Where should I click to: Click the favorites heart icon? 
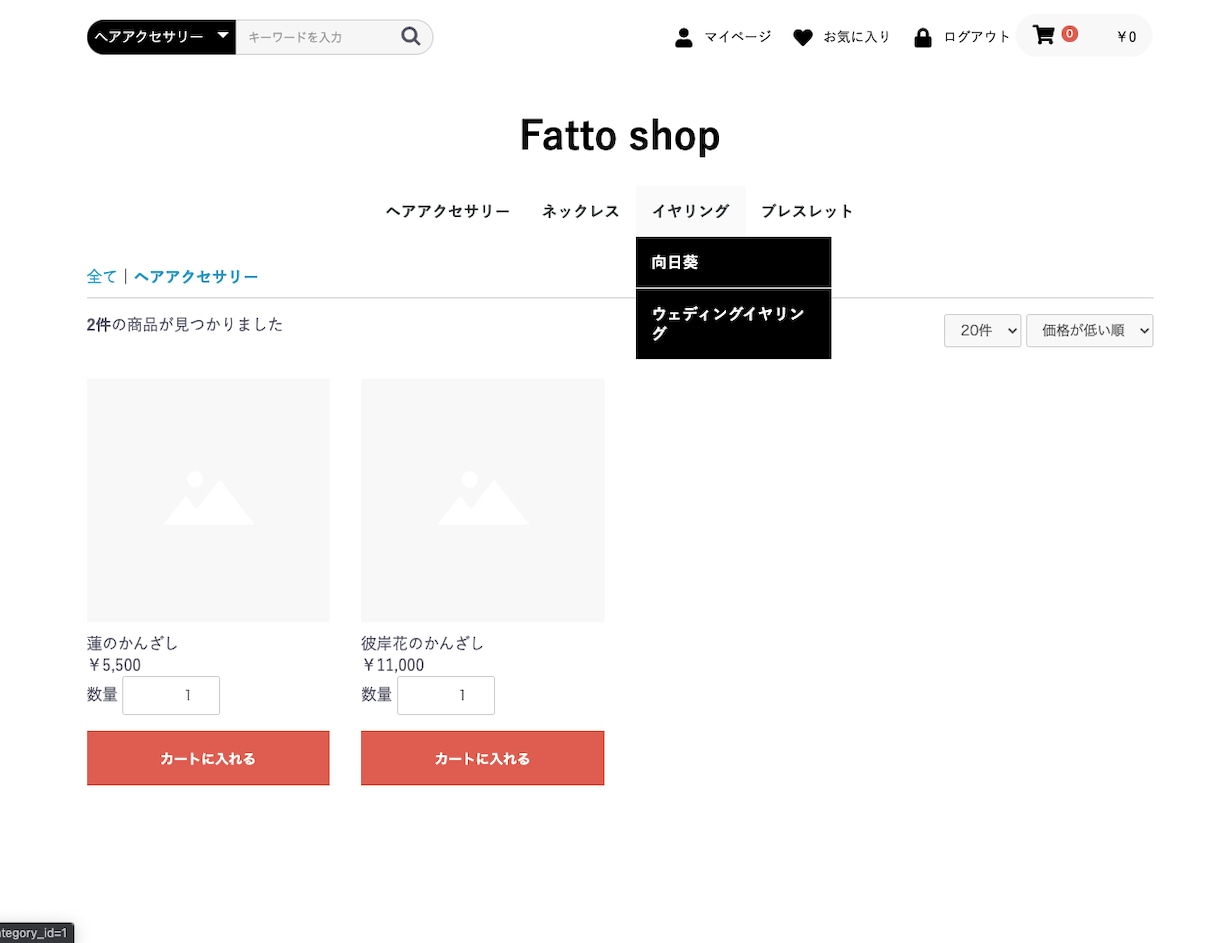click(803, 38)
